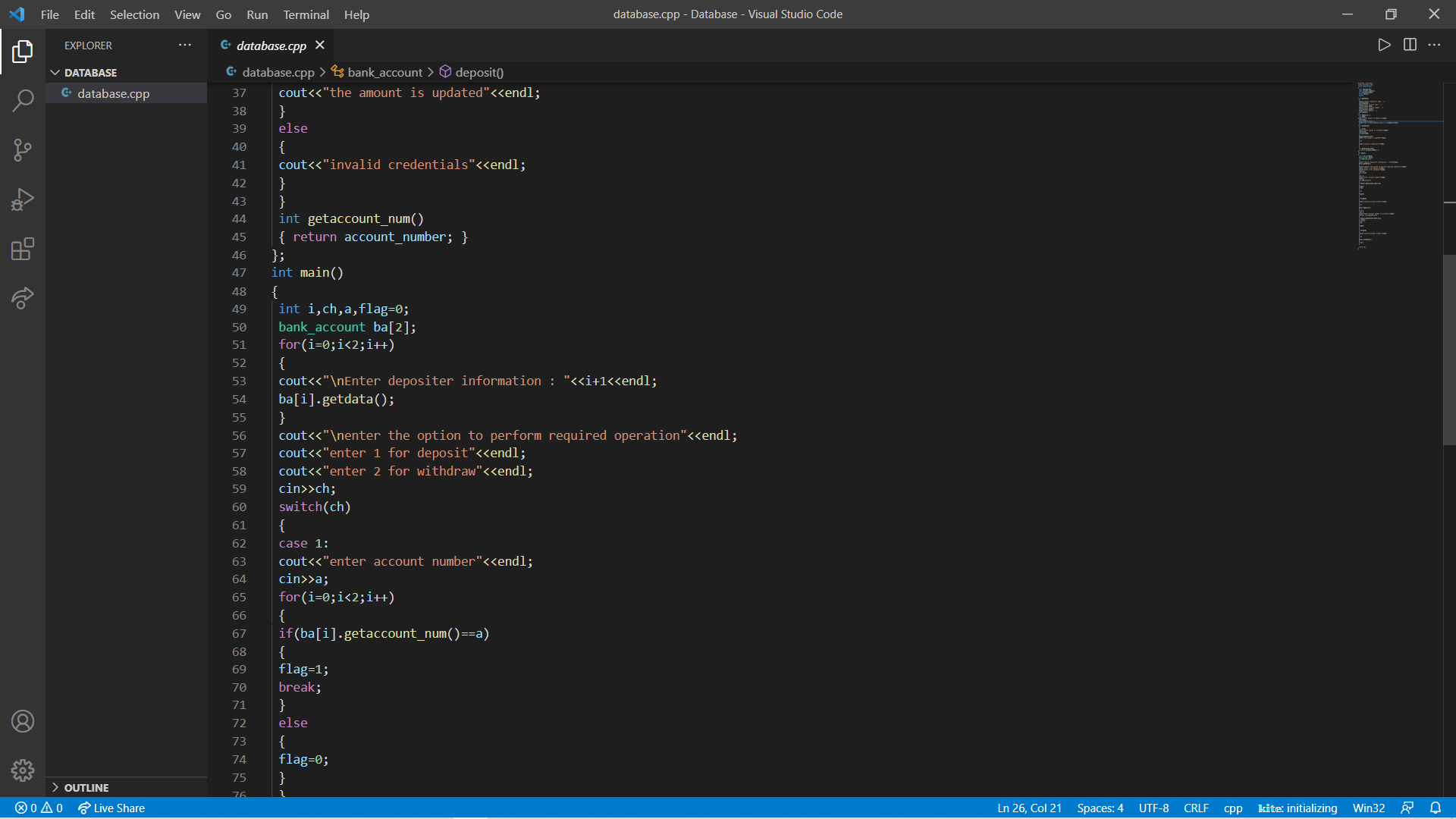Screen dimensions: 1456x819
Task: Open Explorer views and more actions menu
Action: tap(185, 45)
